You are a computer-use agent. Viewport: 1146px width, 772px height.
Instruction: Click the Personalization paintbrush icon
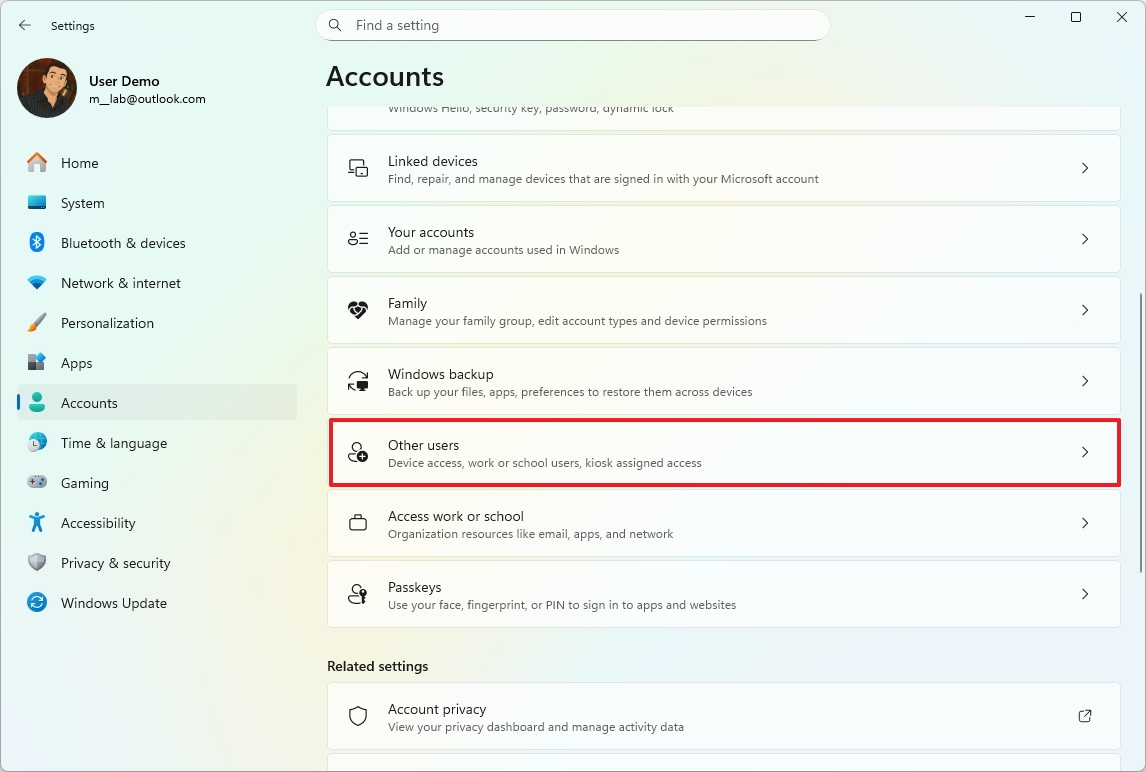(37, 322)
